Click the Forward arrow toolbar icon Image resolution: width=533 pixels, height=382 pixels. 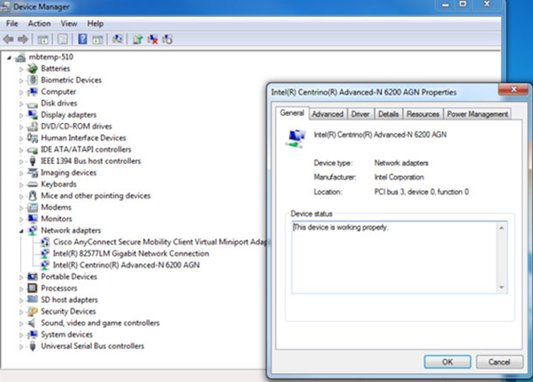[23, 39]
